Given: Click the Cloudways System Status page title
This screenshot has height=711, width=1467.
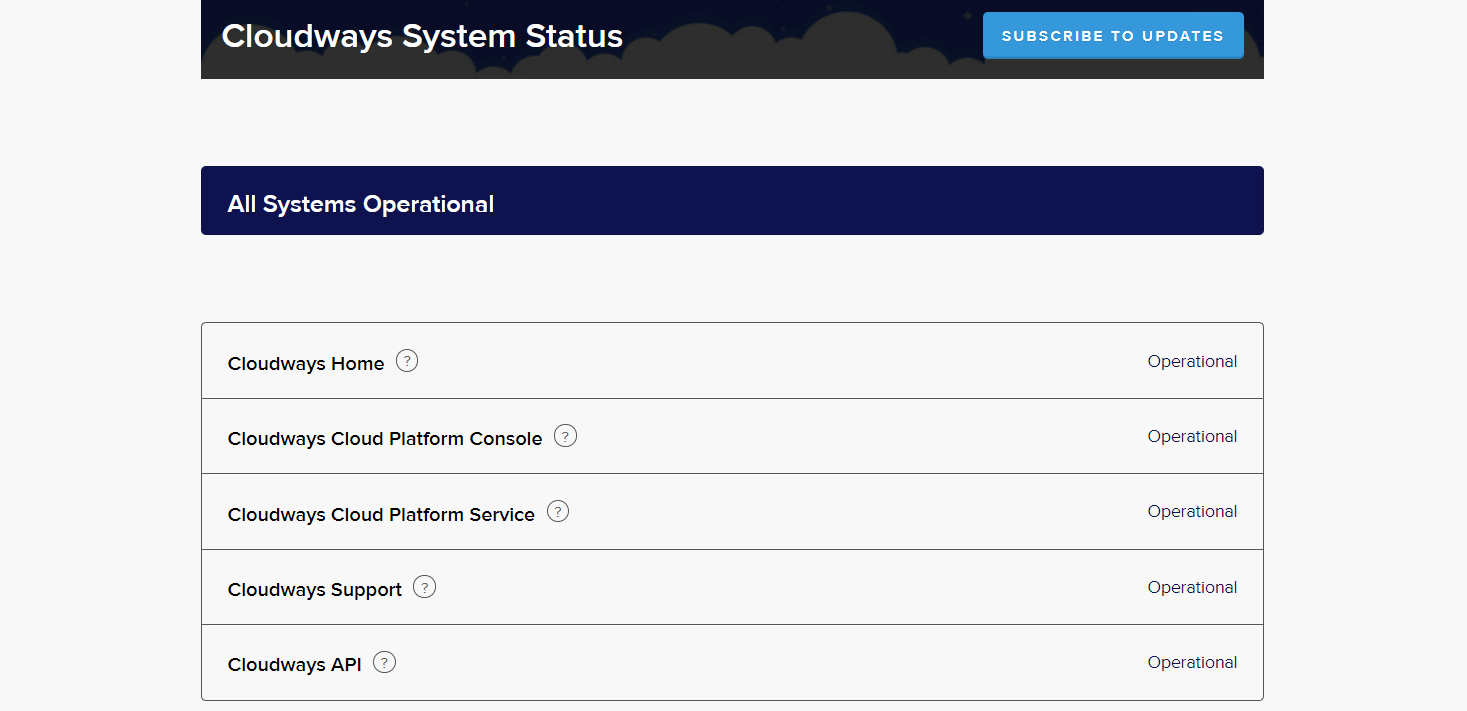Looking at the screenshot, I should pos(422,36).
